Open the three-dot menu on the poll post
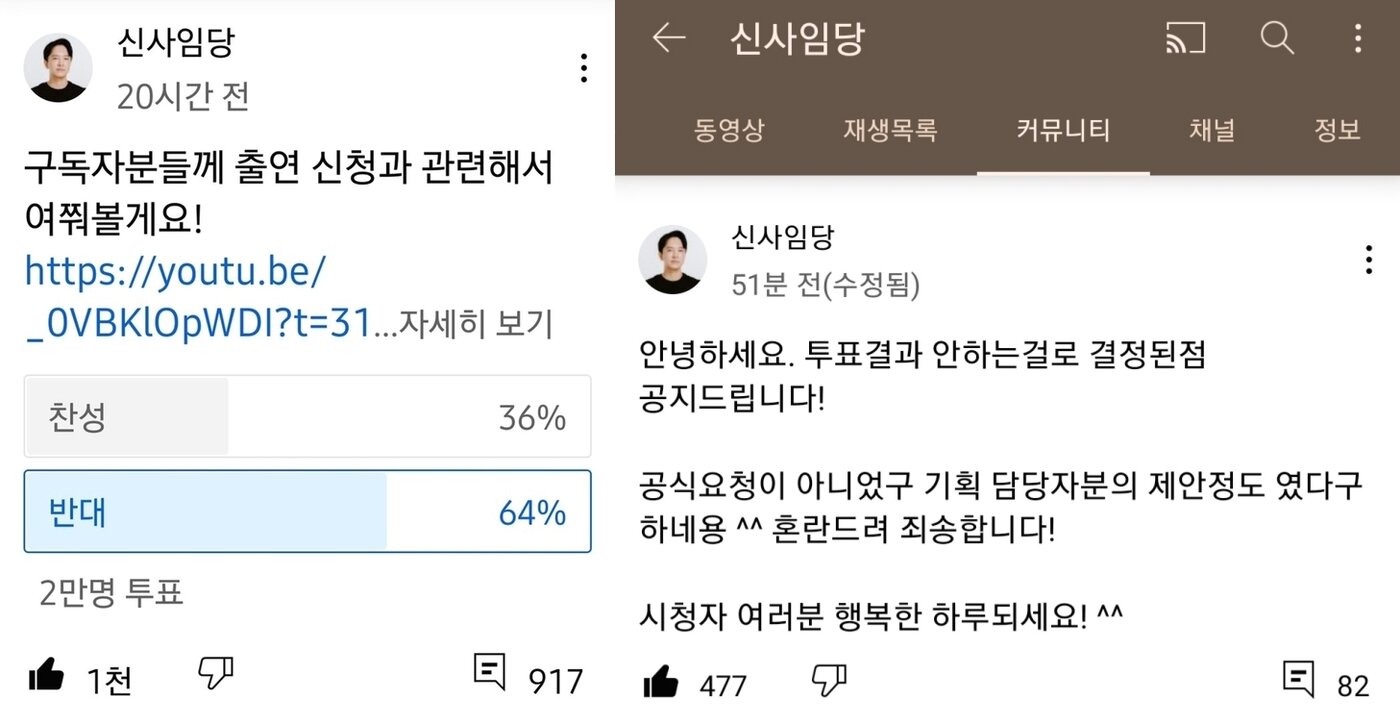The height and width of the screenshot is (723, 1400). tap(582, 68)
